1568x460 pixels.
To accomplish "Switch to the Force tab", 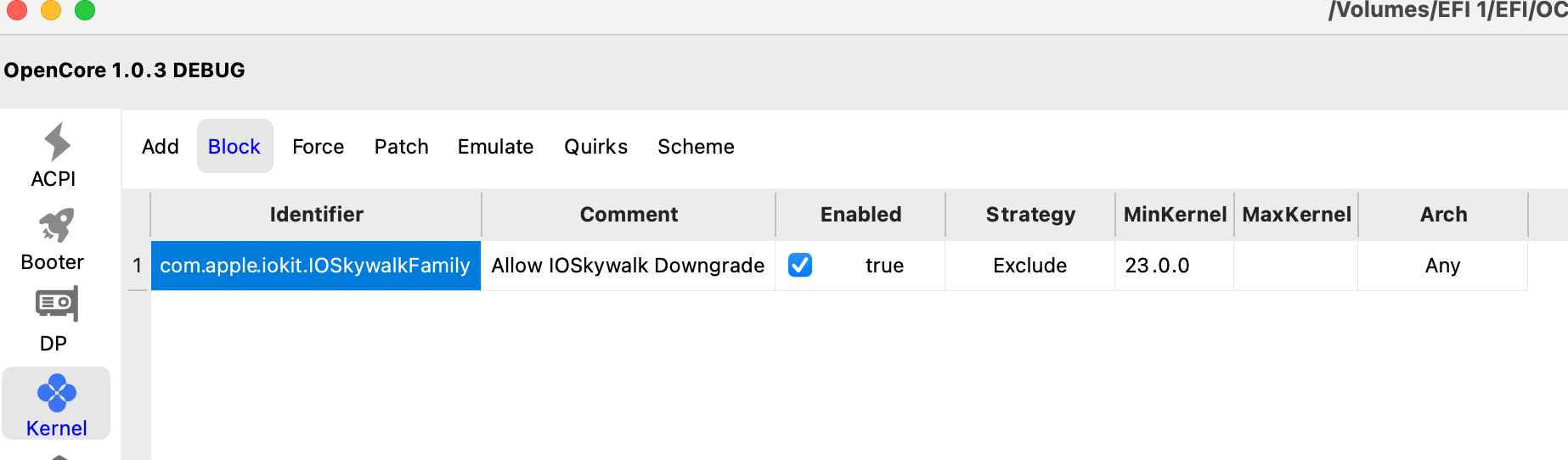I will coord(318,147).
